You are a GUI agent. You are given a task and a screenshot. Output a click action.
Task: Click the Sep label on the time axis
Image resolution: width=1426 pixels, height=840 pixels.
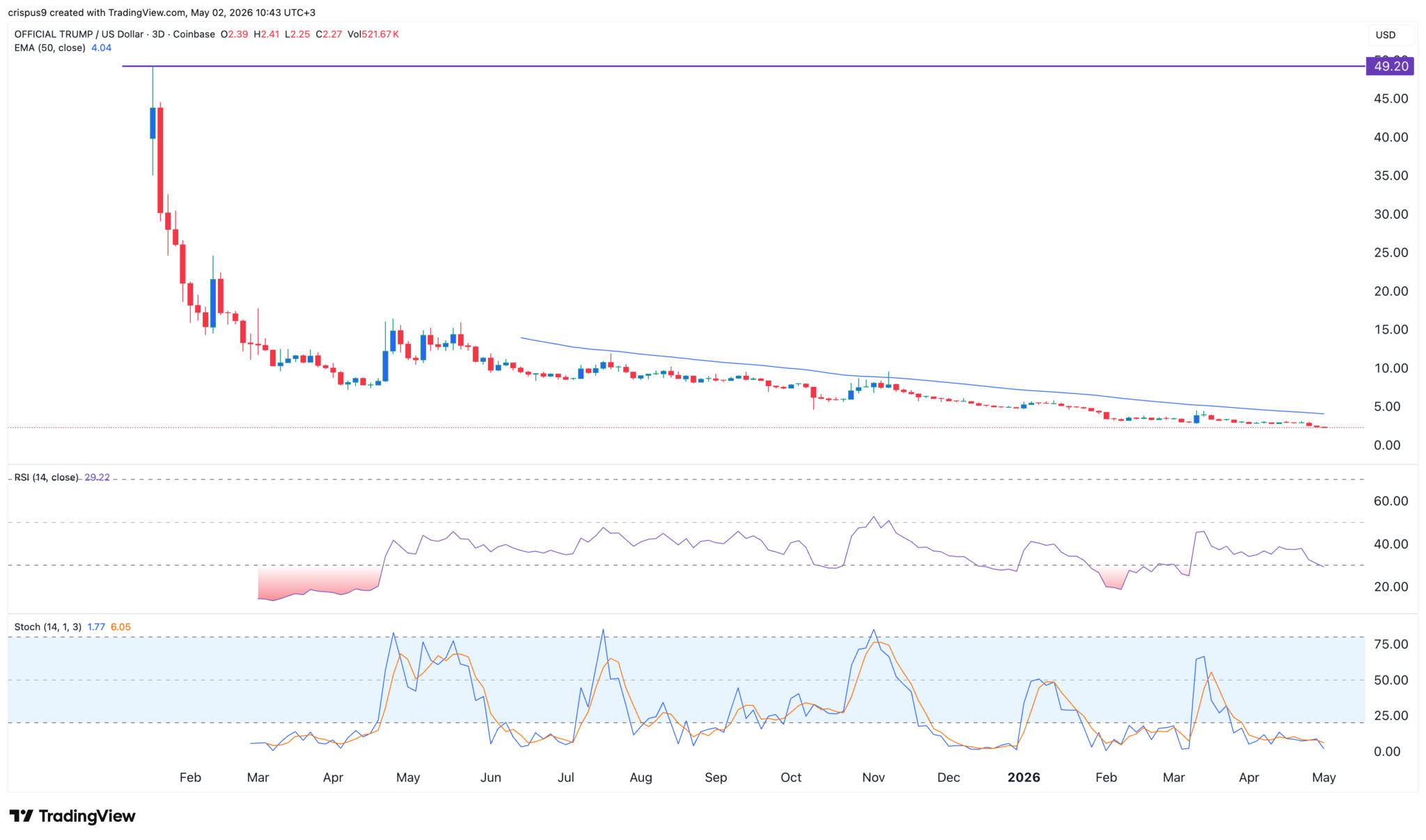click(x=716, y=777)
